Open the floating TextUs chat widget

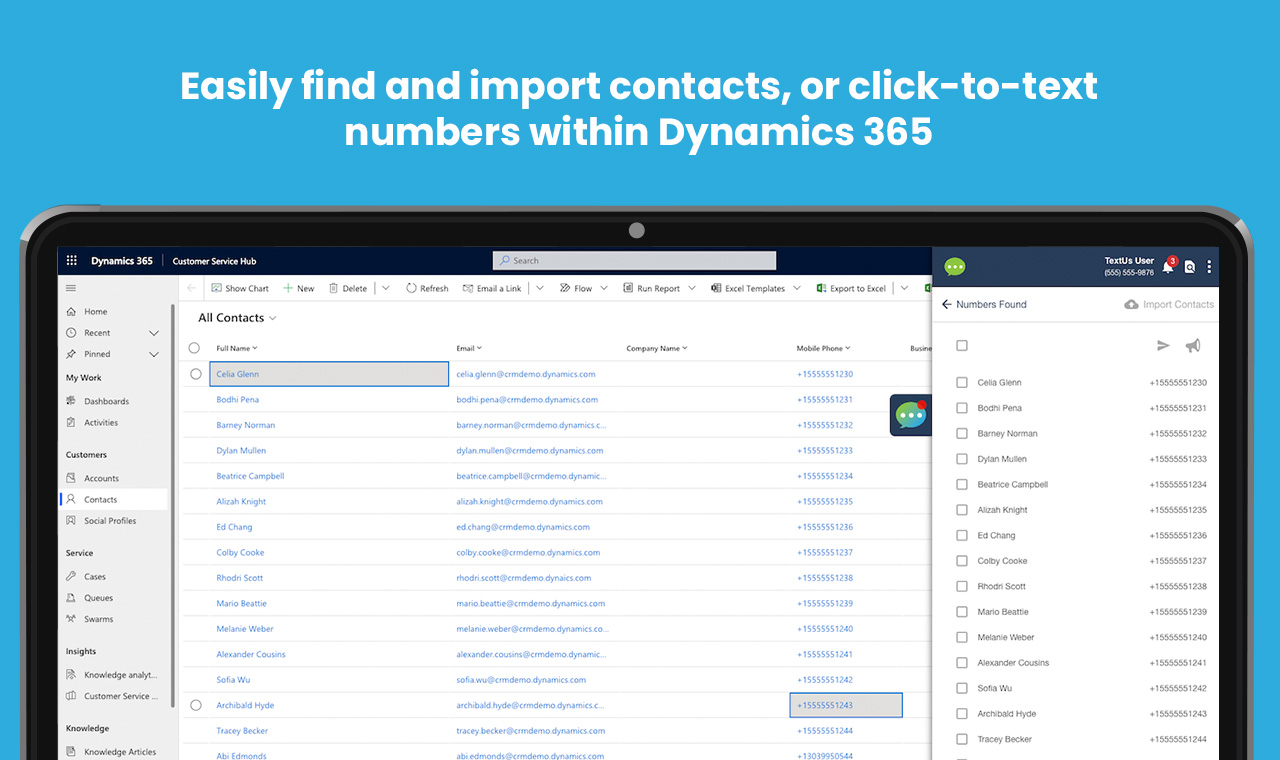[x=910, y=415]
